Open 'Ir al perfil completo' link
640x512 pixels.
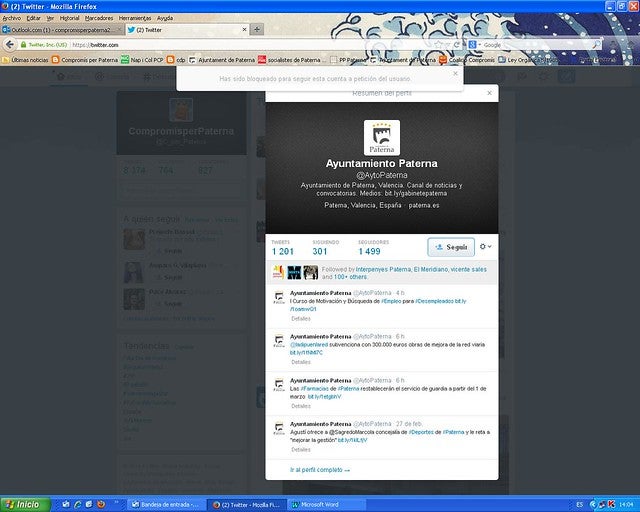(319, 469)
